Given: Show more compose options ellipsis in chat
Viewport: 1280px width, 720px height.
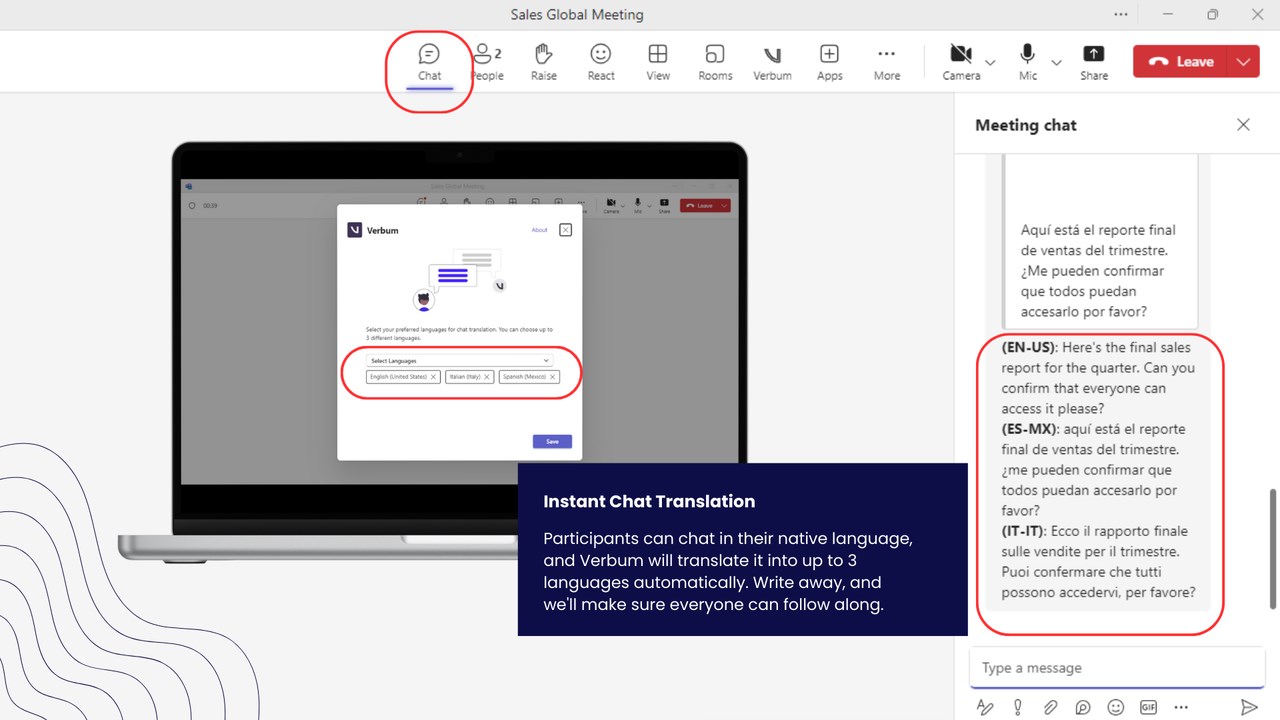Looking at the screenshot, I should (x=1181, y=707).
